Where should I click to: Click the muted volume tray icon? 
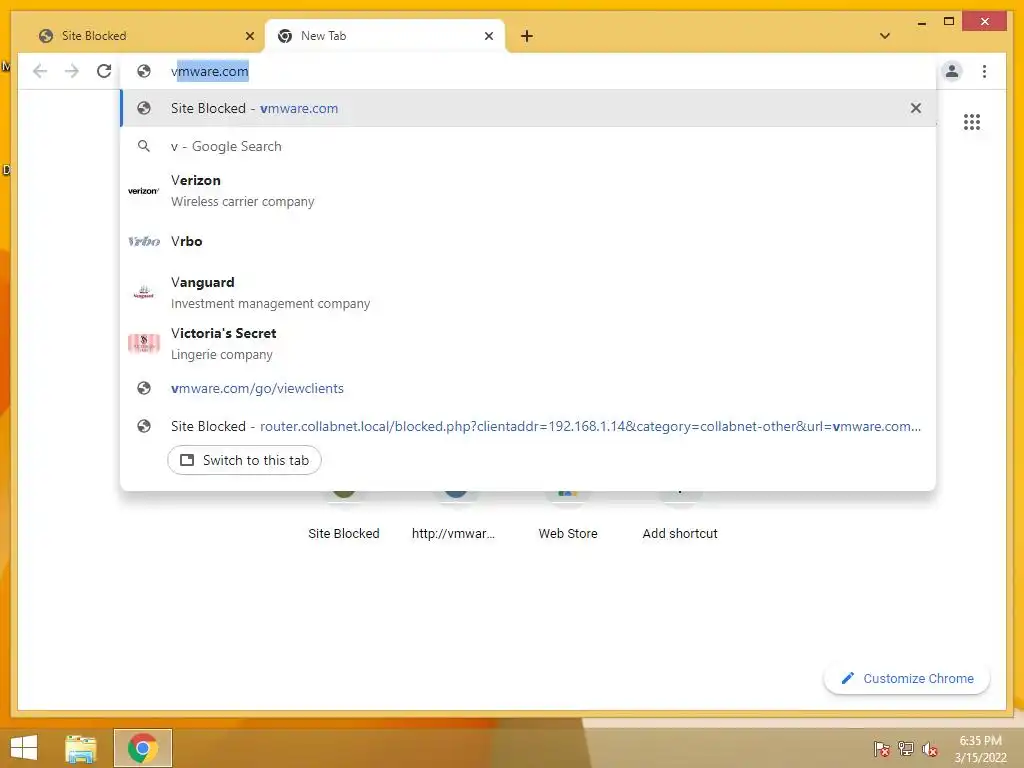(930, 749)
